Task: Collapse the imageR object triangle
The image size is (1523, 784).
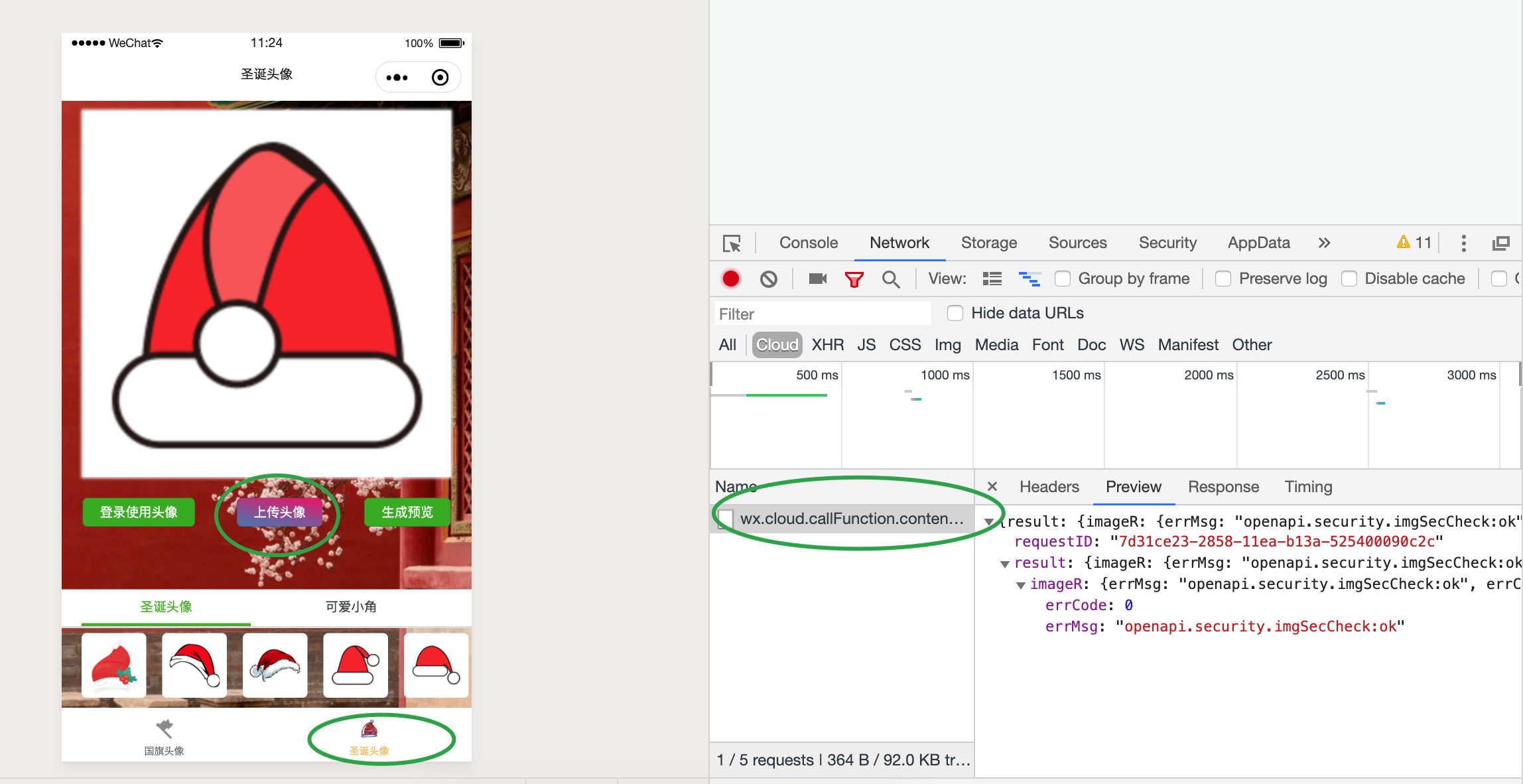Action: pyautogui.click(x=1021, y=585)
